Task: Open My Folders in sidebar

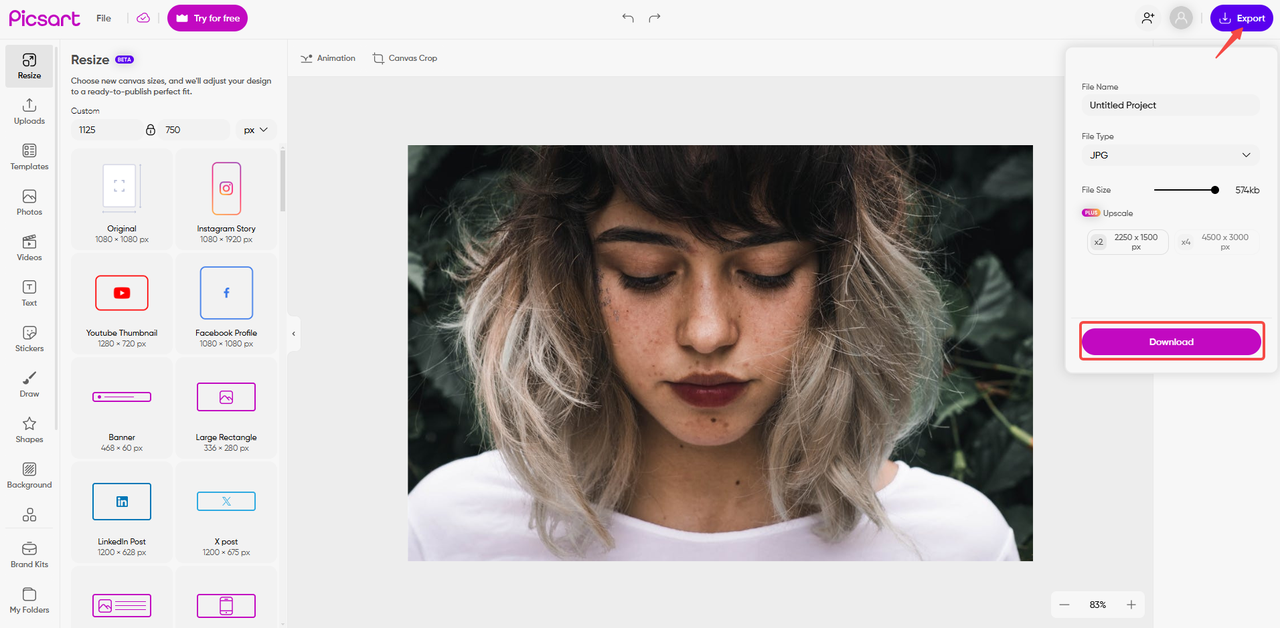Action: click(x=29, y=600)
